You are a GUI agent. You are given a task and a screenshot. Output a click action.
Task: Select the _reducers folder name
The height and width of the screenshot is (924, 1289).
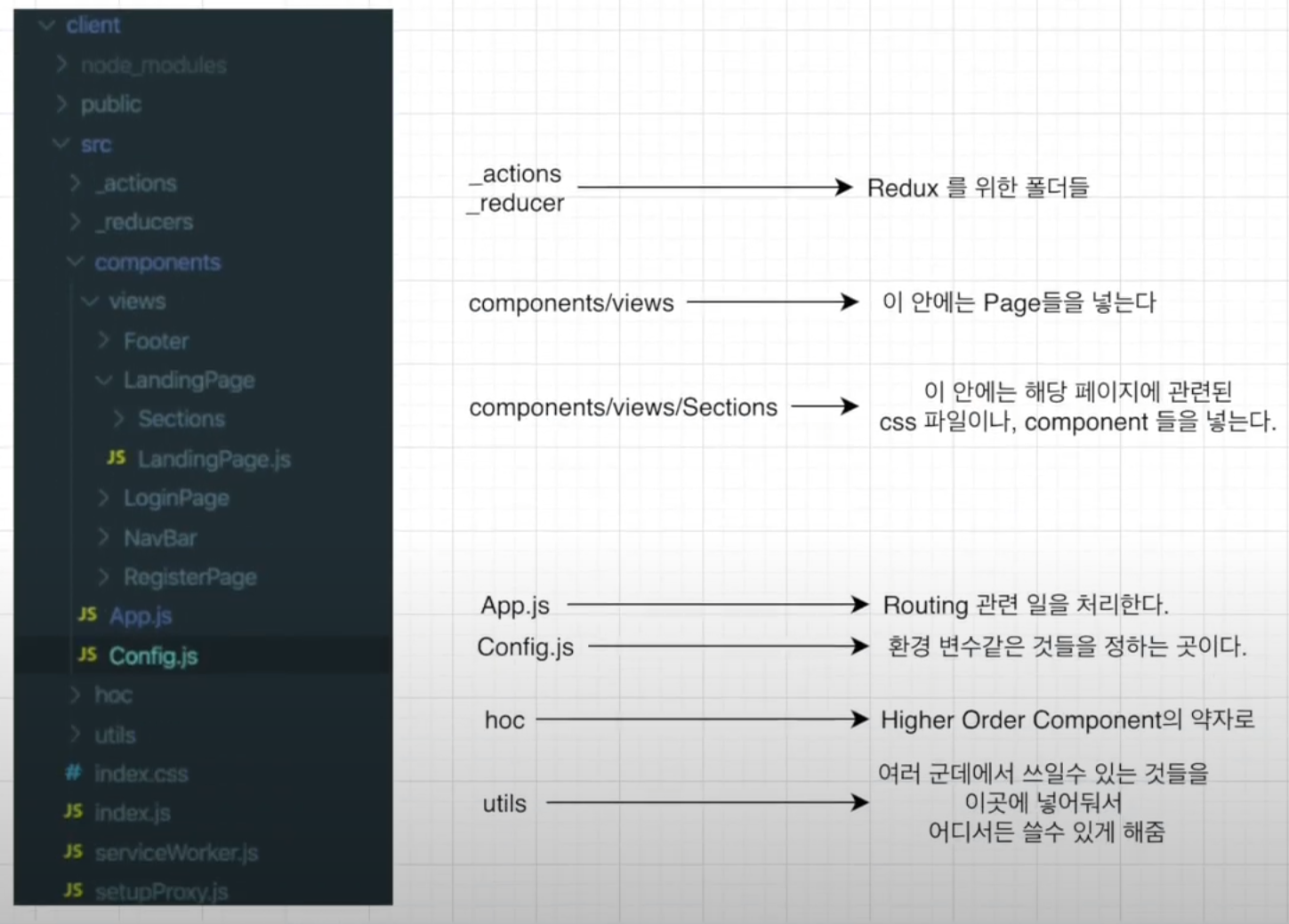pos(144,222)
